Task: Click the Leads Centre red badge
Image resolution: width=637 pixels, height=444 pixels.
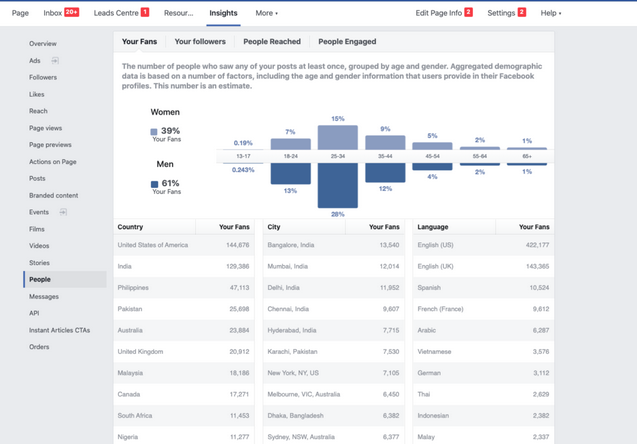Action: (x=145, y=12)
